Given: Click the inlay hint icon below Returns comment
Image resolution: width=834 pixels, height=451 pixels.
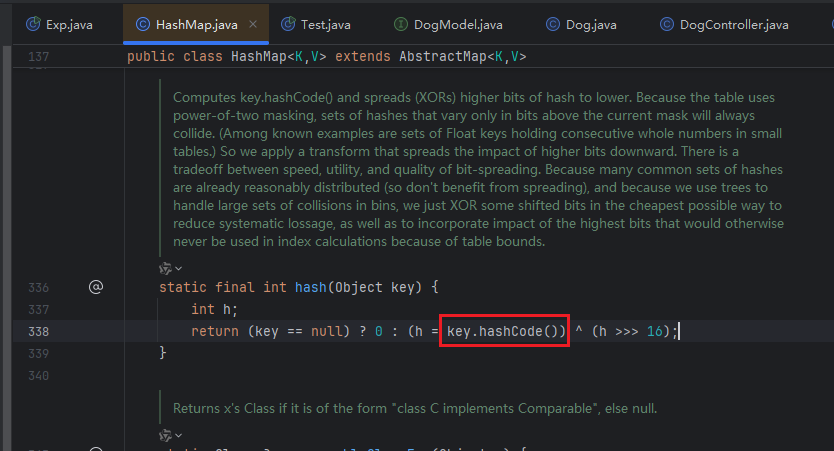Looking at the screenshot, I should 165,436.
